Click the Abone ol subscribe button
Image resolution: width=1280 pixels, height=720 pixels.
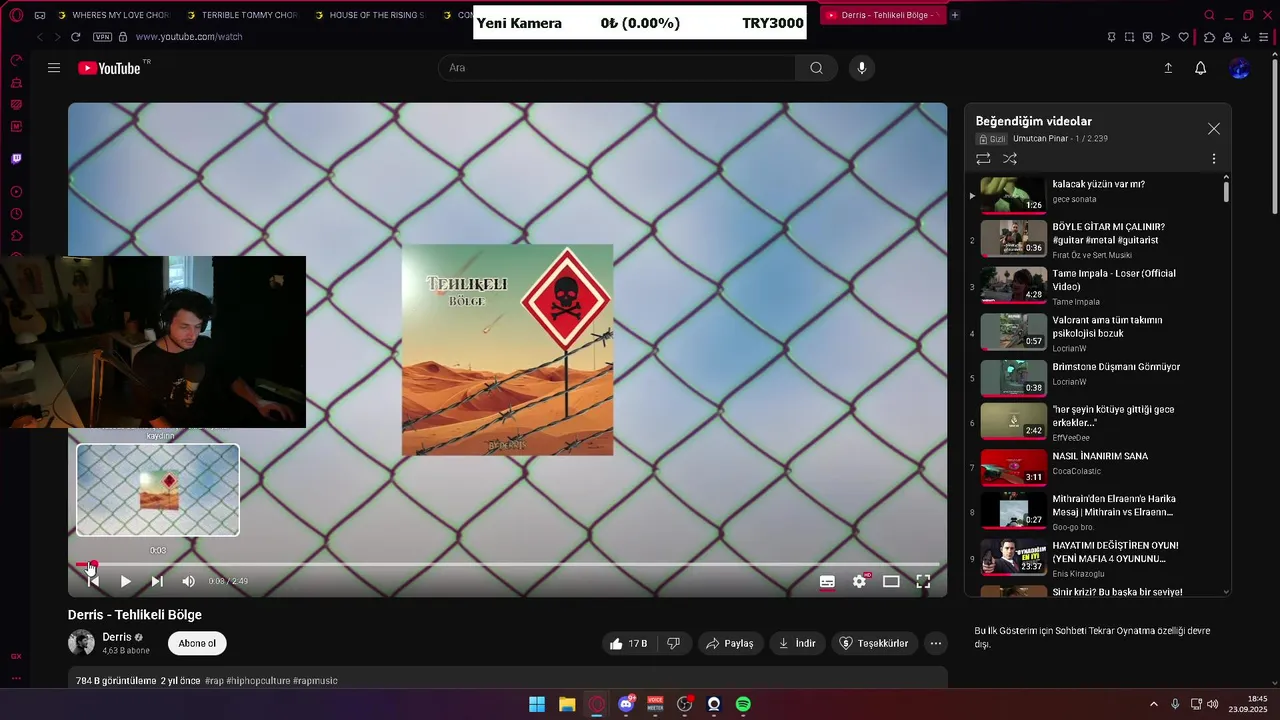[197, 643]
